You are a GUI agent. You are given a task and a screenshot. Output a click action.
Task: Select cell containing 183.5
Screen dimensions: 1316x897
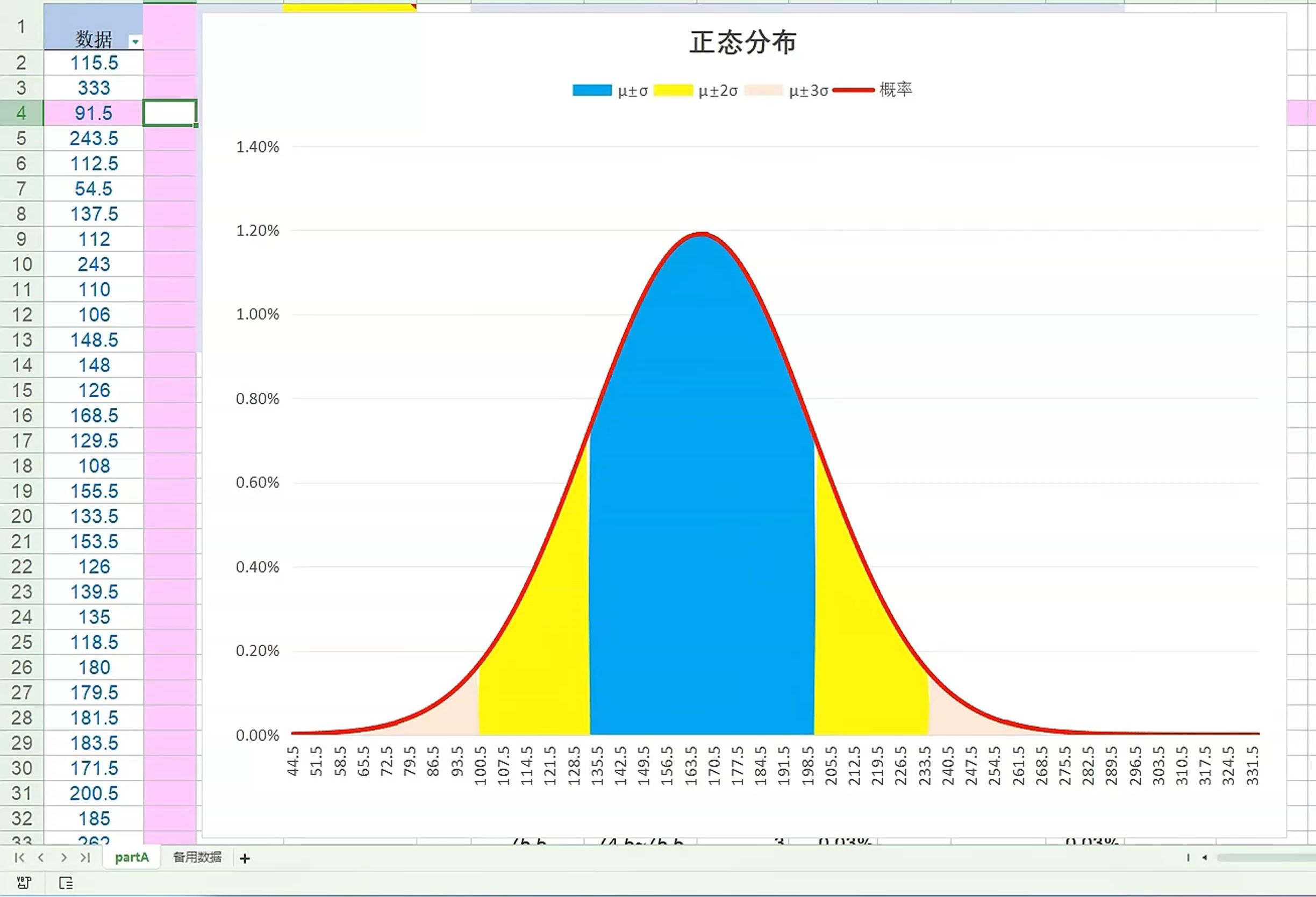(x=94, y=743)
